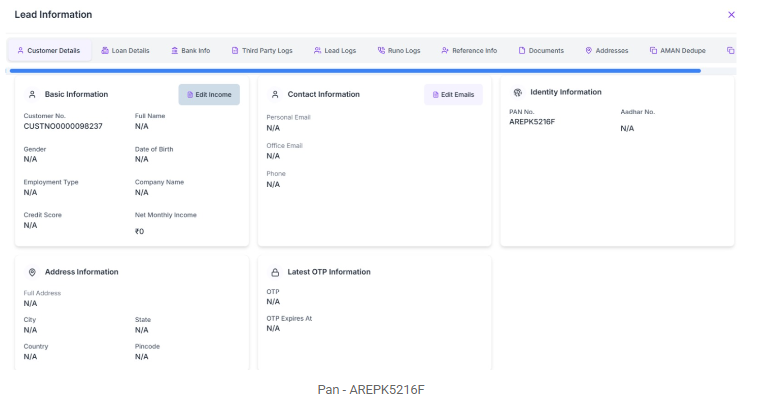Screen dimensions: 761x415
Task: Open the AMAN Dedupe tab
Action: [678, 50]
